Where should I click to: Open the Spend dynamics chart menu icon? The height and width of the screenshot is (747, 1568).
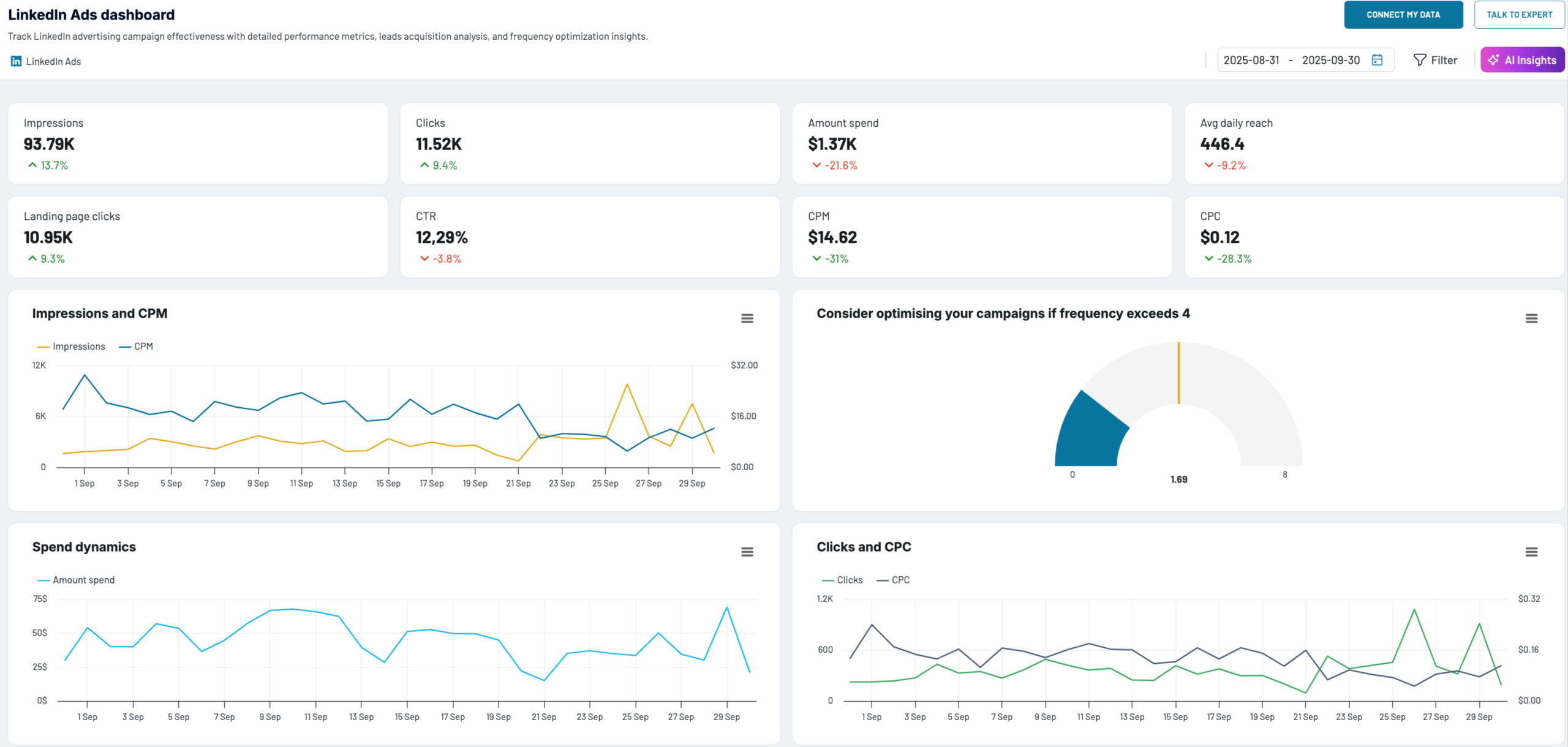[747, 552]
